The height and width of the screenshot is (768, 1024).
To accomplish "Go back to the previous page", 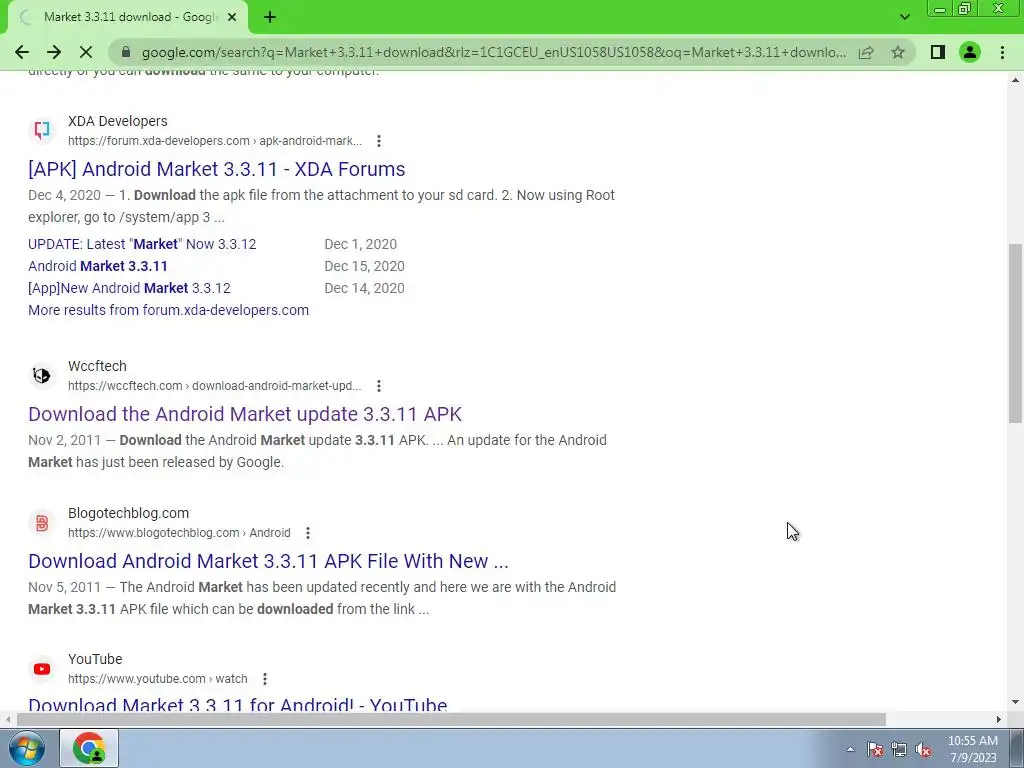I will pyautogui.click(x=22, y=52).
